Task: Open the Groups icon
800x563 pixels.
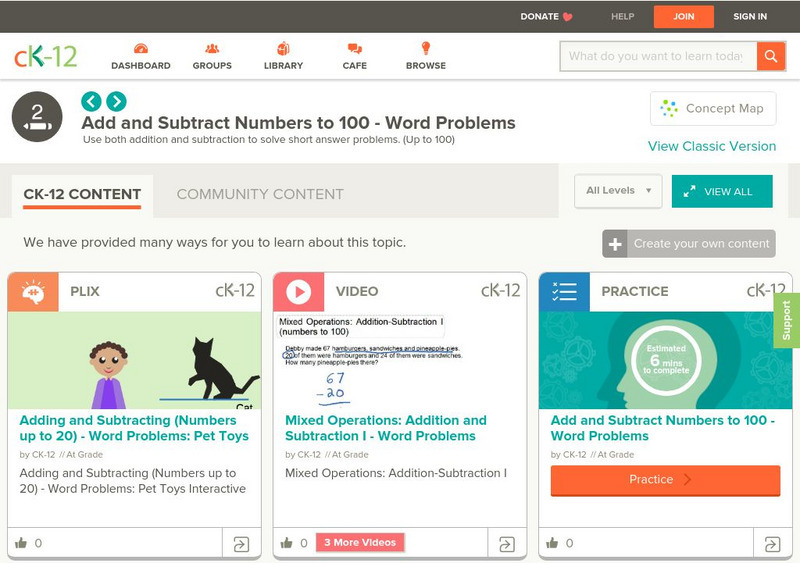Action: coord(212,49)
